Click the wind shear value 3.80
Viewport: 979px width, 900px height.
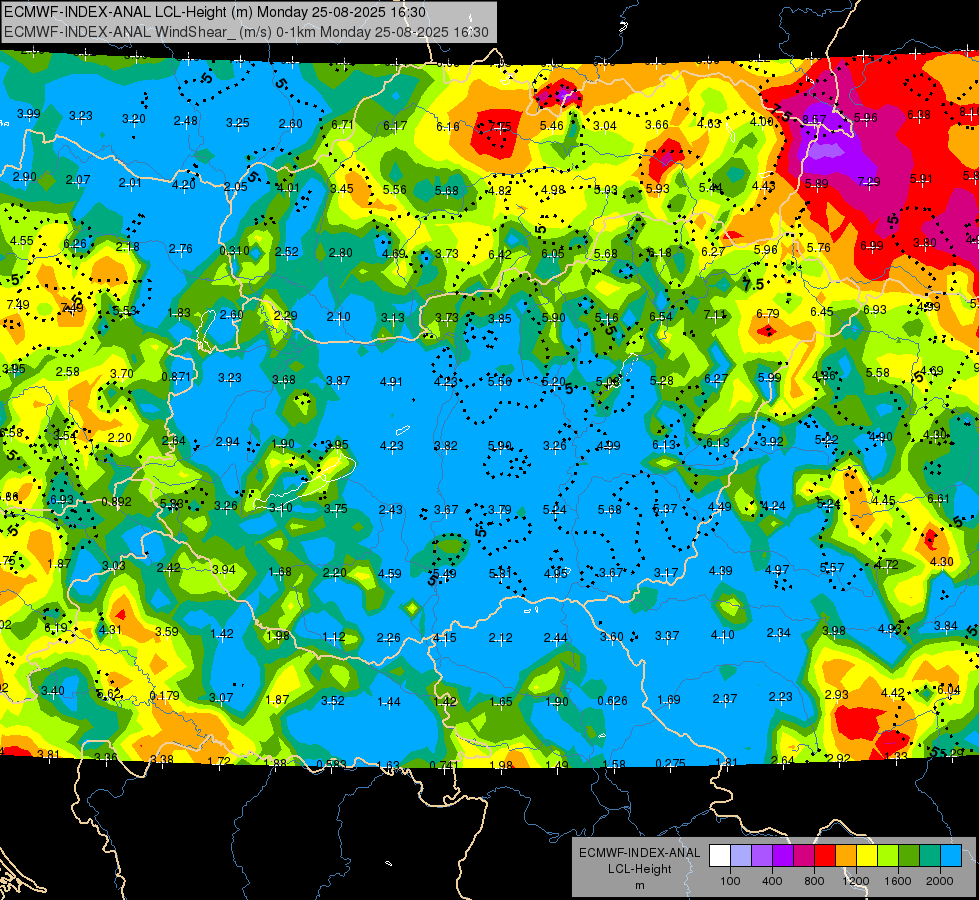[x=925, y=242]
